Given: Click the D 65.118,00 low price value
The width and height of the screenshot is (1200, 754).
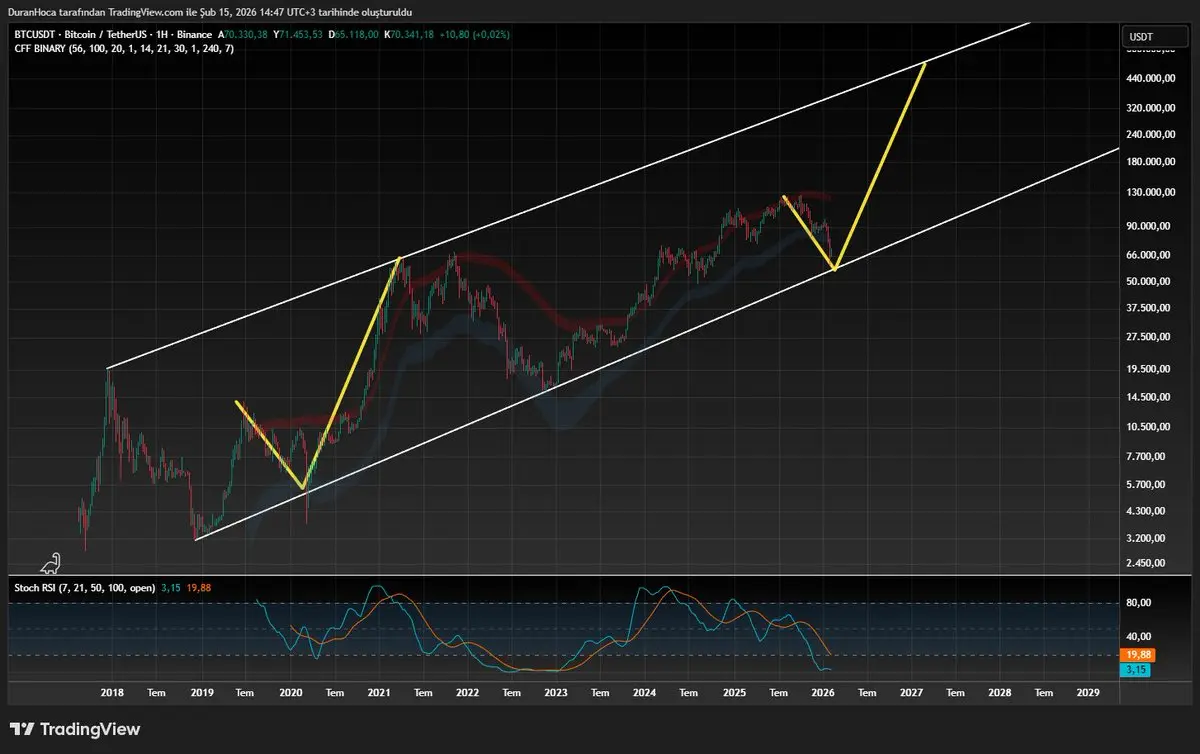Looking at the screenshot, I should tap(353, 34).
